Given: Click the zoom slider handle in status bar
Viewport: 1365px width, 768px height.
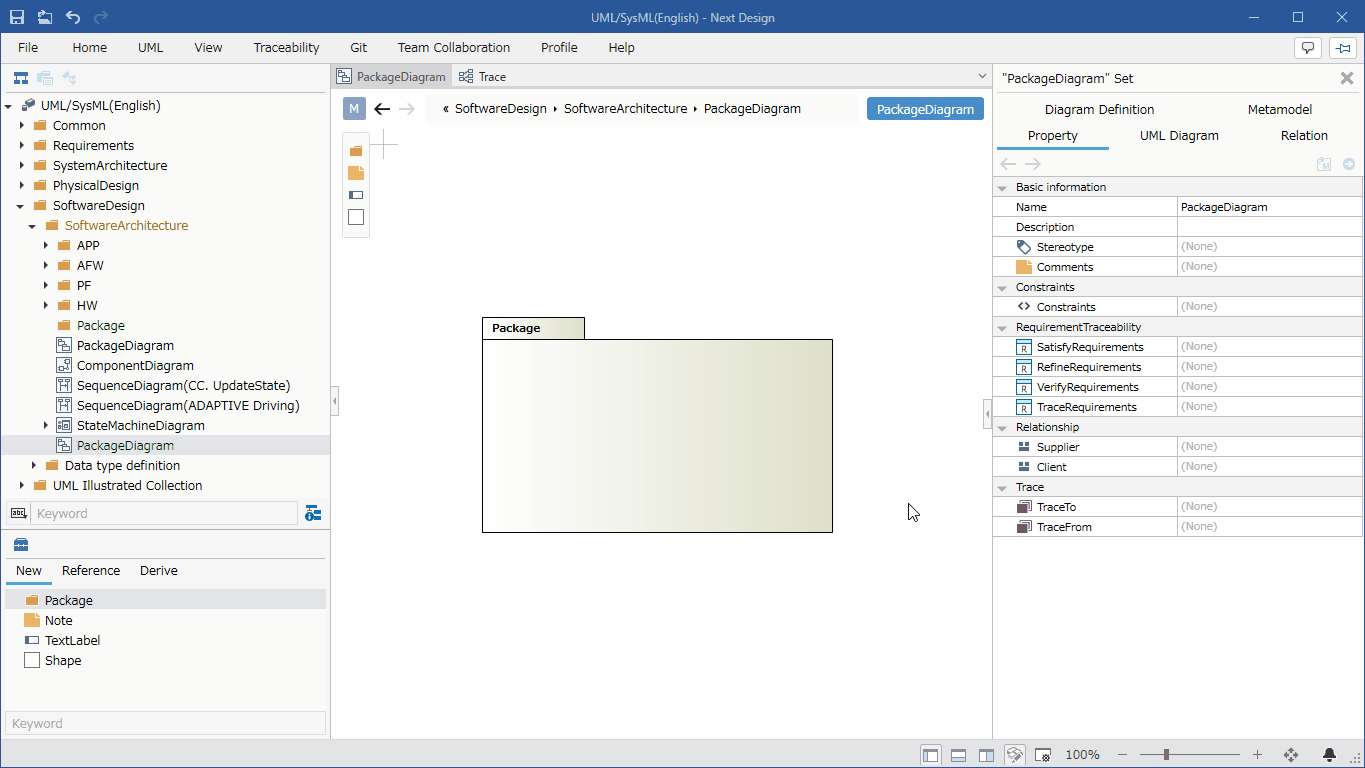Looking at the screenshot, I should 1166,755.
